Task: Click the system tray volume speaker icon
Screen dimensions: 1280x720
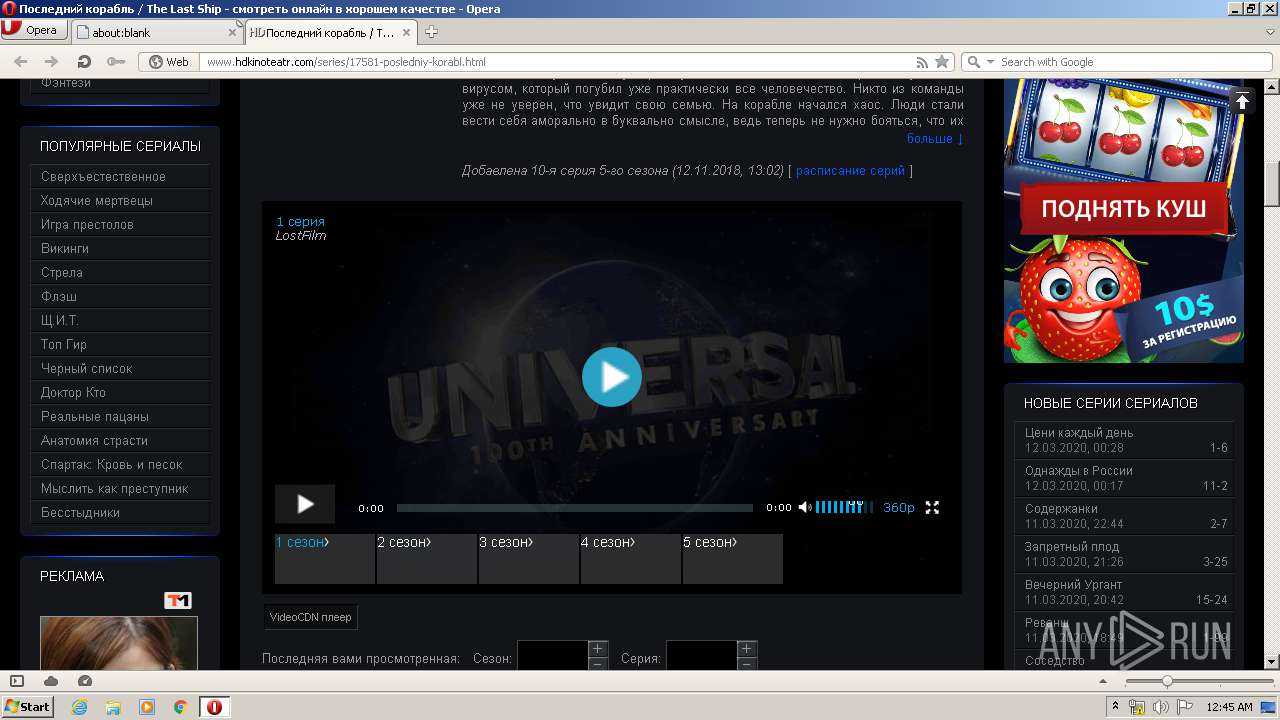Action: [1161, 707]
